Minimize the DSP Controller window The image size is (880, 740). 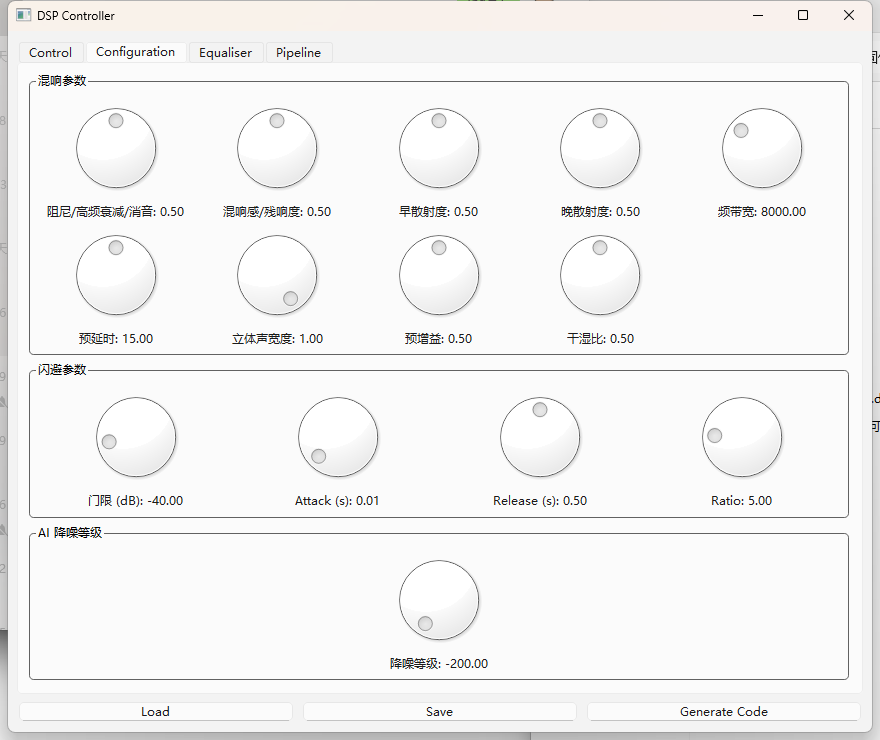click(758, 15)
